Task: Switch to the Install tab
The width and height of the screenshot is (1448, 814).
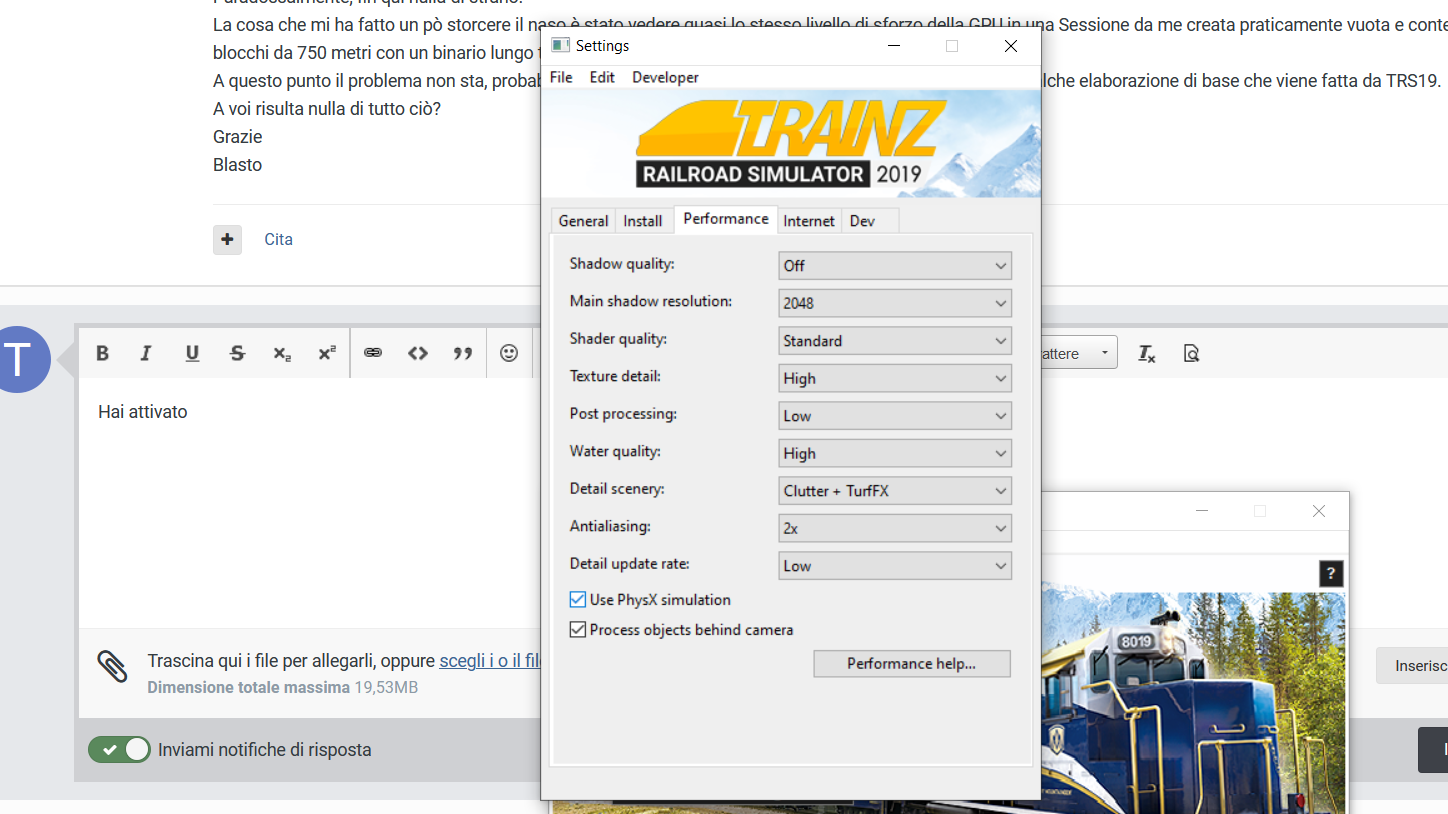Action: (643, 221)
